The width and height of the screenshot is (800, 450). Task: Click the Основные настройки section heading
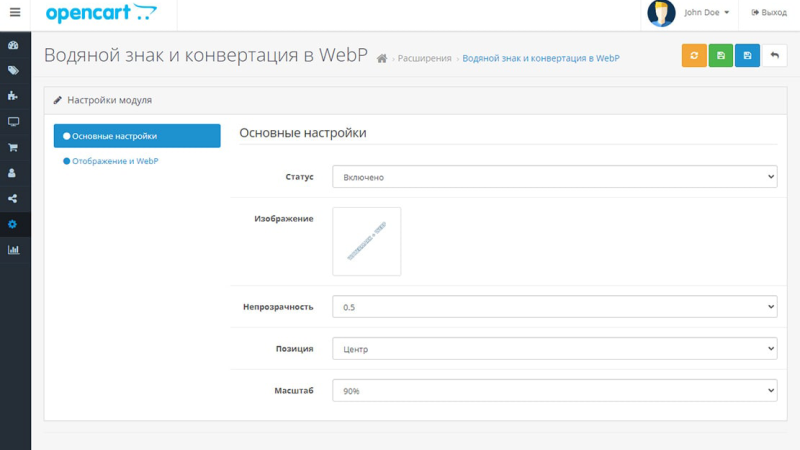[303, 133]
